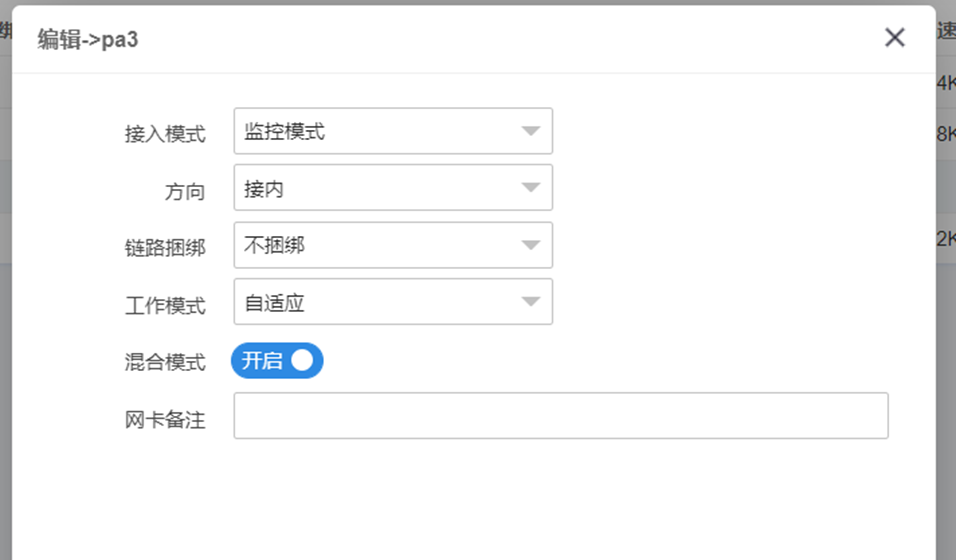Click the 工作模式 label

tap(165, 305)
